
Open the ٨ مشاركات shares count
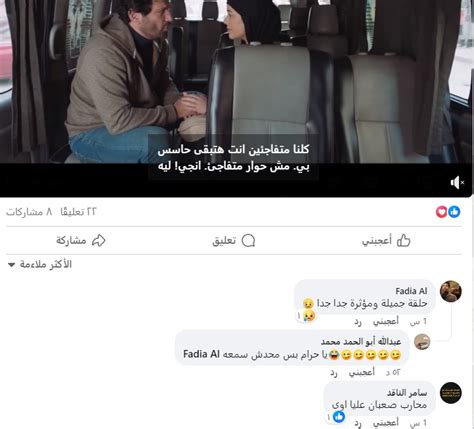click(29, 212)
